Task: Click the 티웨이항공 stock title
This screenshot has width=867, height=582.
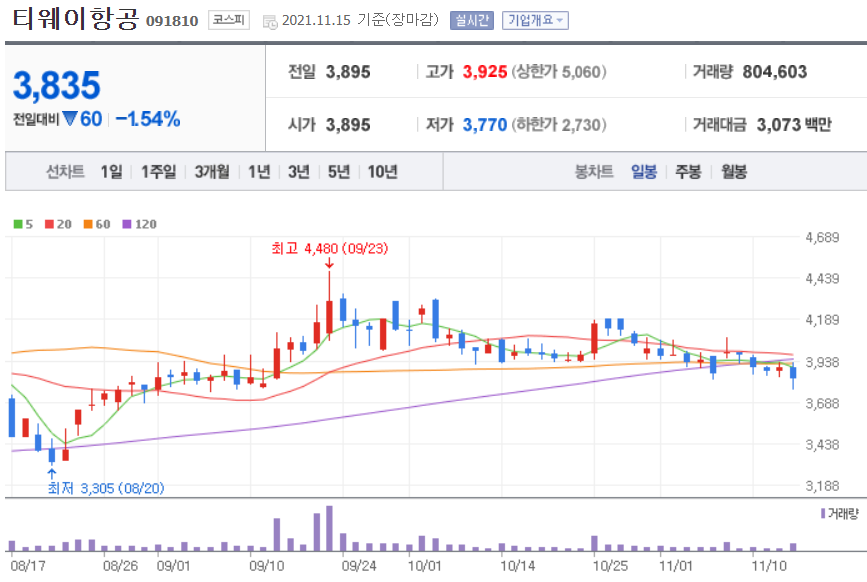Action: [75, 19]
